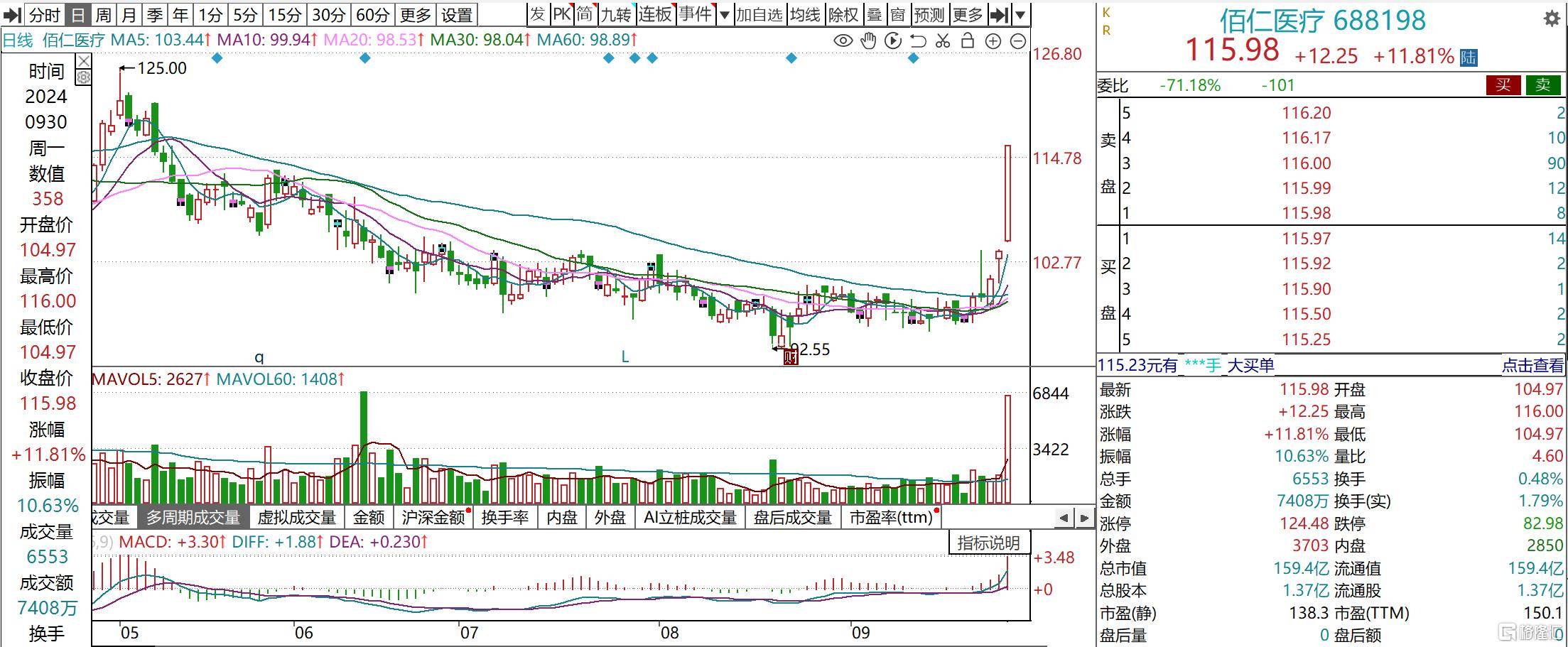1568x647 pixels.
Task: Open the dropdown triangle at the toolbar's right end
Action: coord(1020,14)
